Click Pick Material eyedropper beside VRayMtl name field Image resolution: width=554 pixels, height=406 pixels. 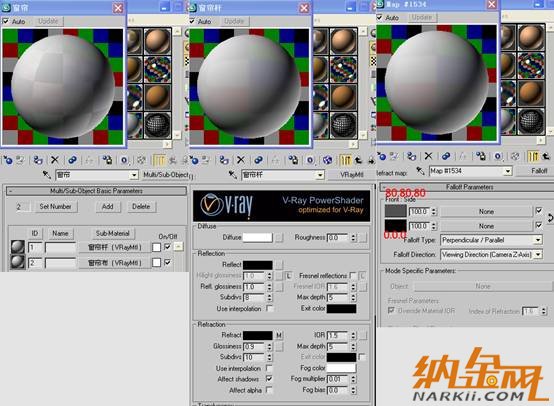click(x=232, y=175)
